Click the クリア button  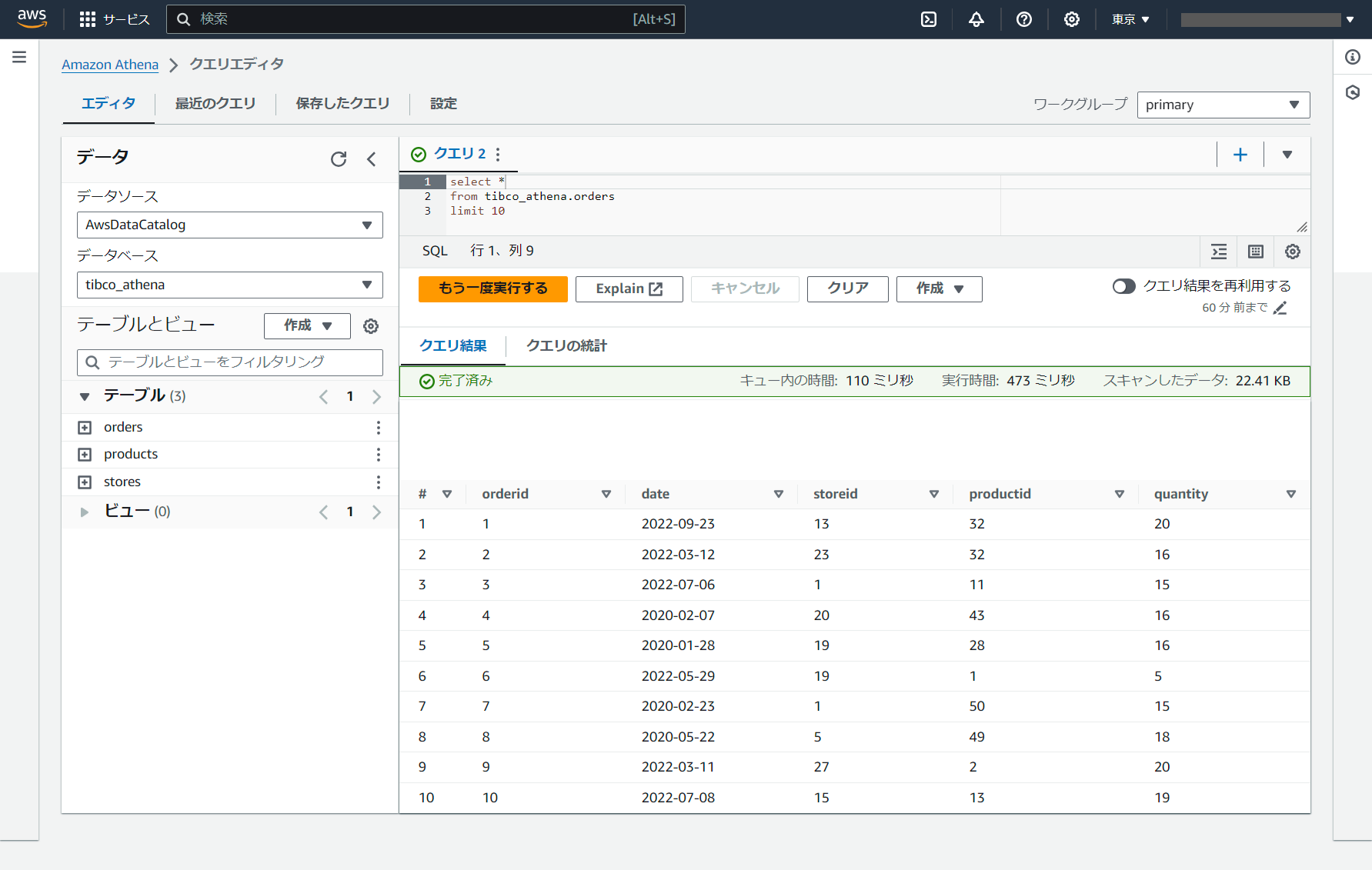847,288
